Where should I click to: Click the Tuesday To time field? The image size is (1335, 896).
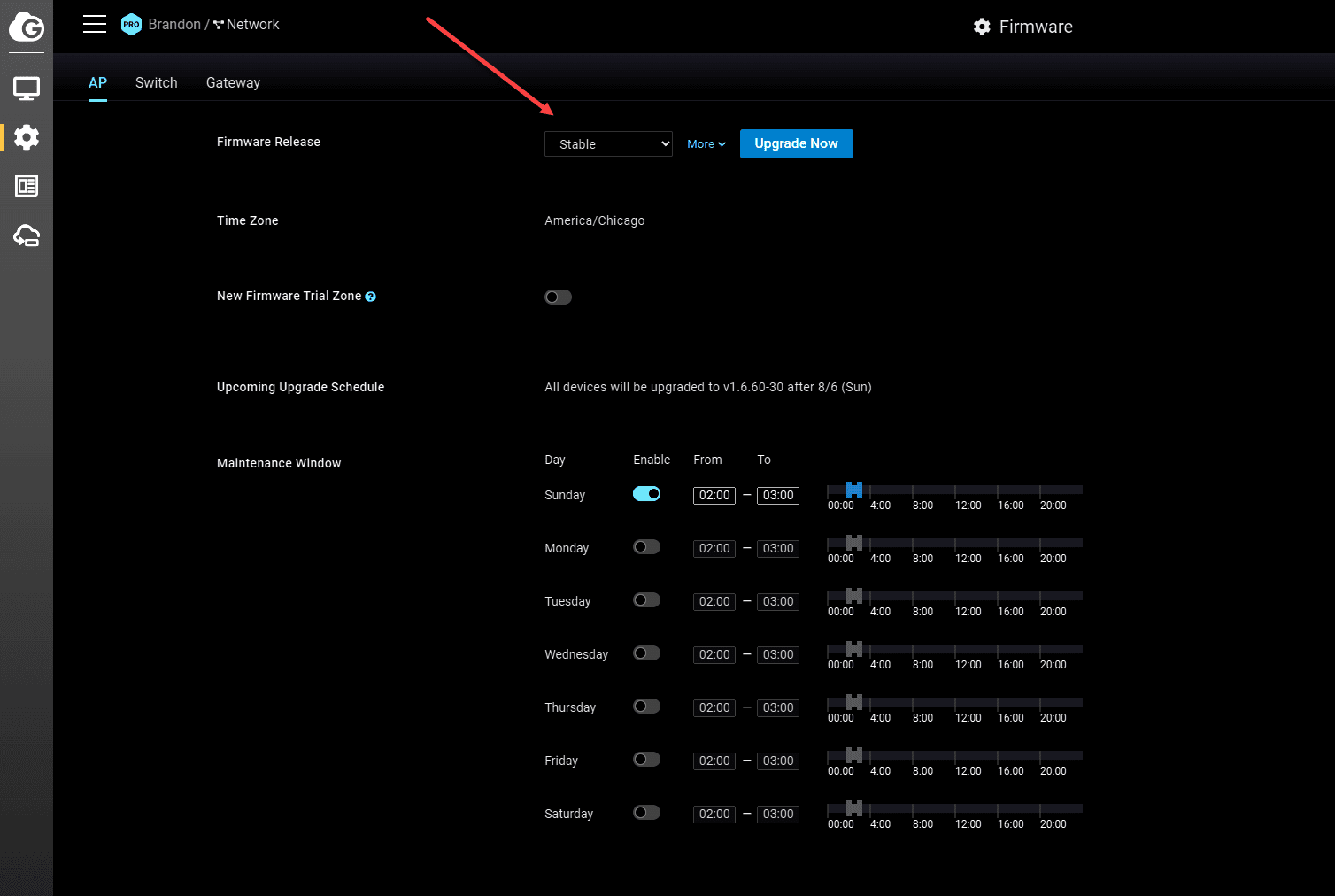(778, 602)
